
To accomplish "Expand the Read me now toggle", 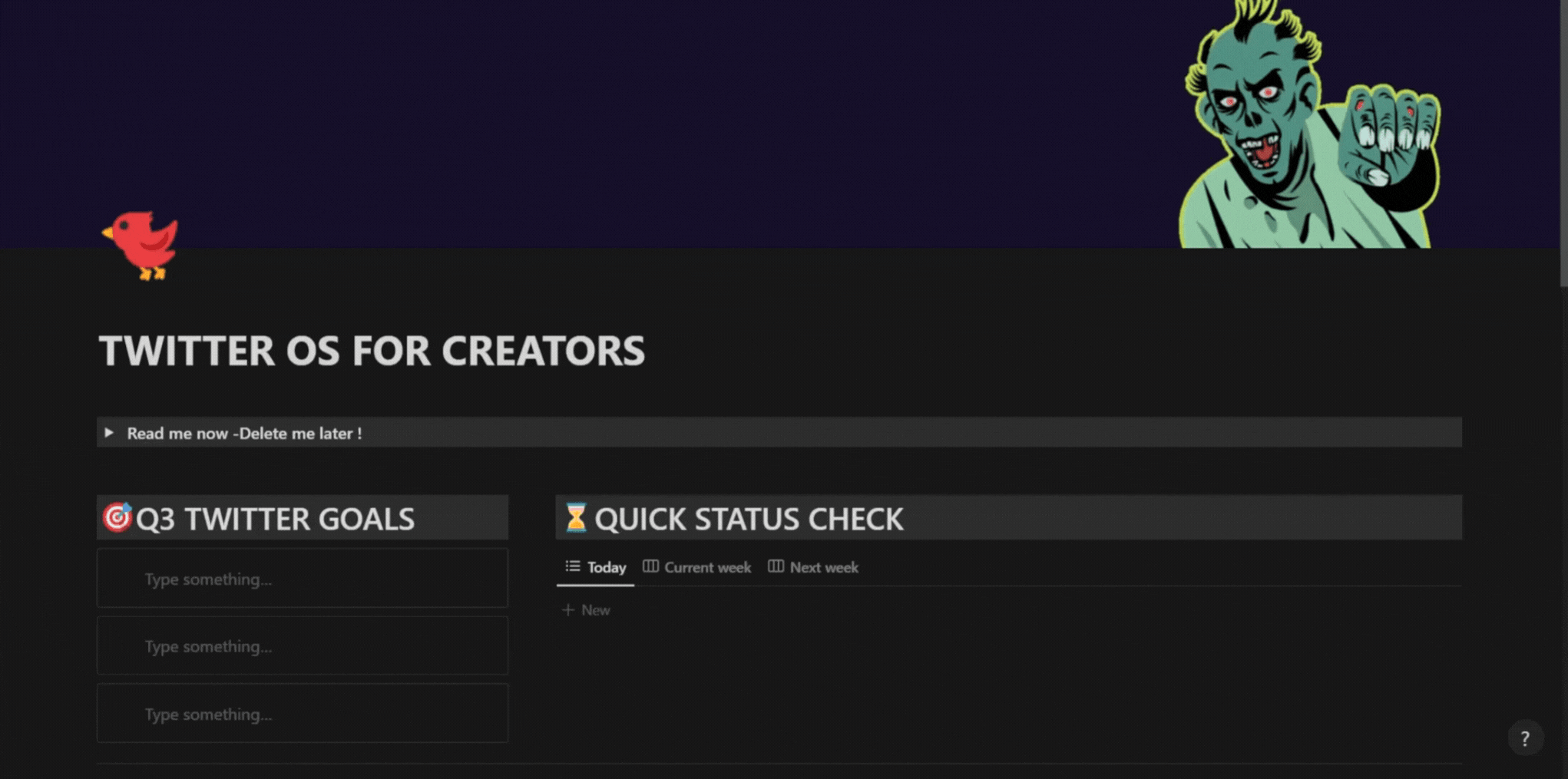I will coord(109,433).
